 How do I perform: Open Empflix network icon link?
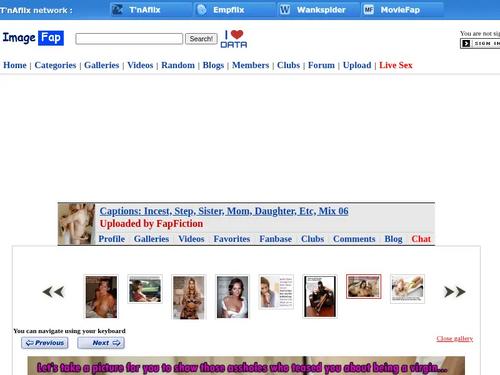(x=202, y=10)
